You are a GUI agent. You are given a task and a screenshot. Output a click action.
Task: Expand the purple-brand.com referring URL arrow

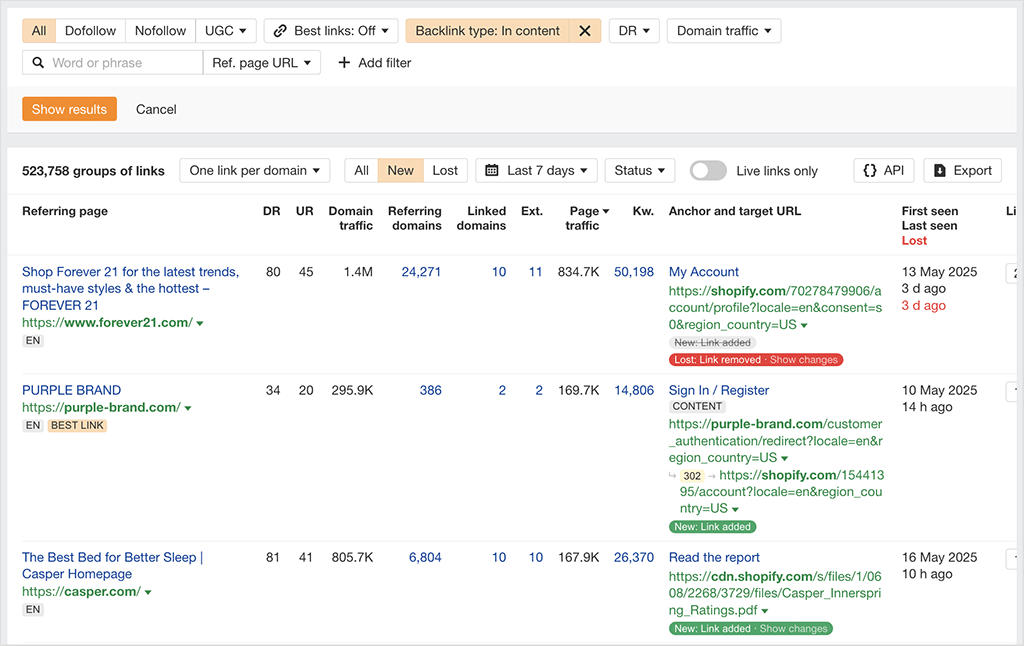pyautogui.click(x=188, y=408)
